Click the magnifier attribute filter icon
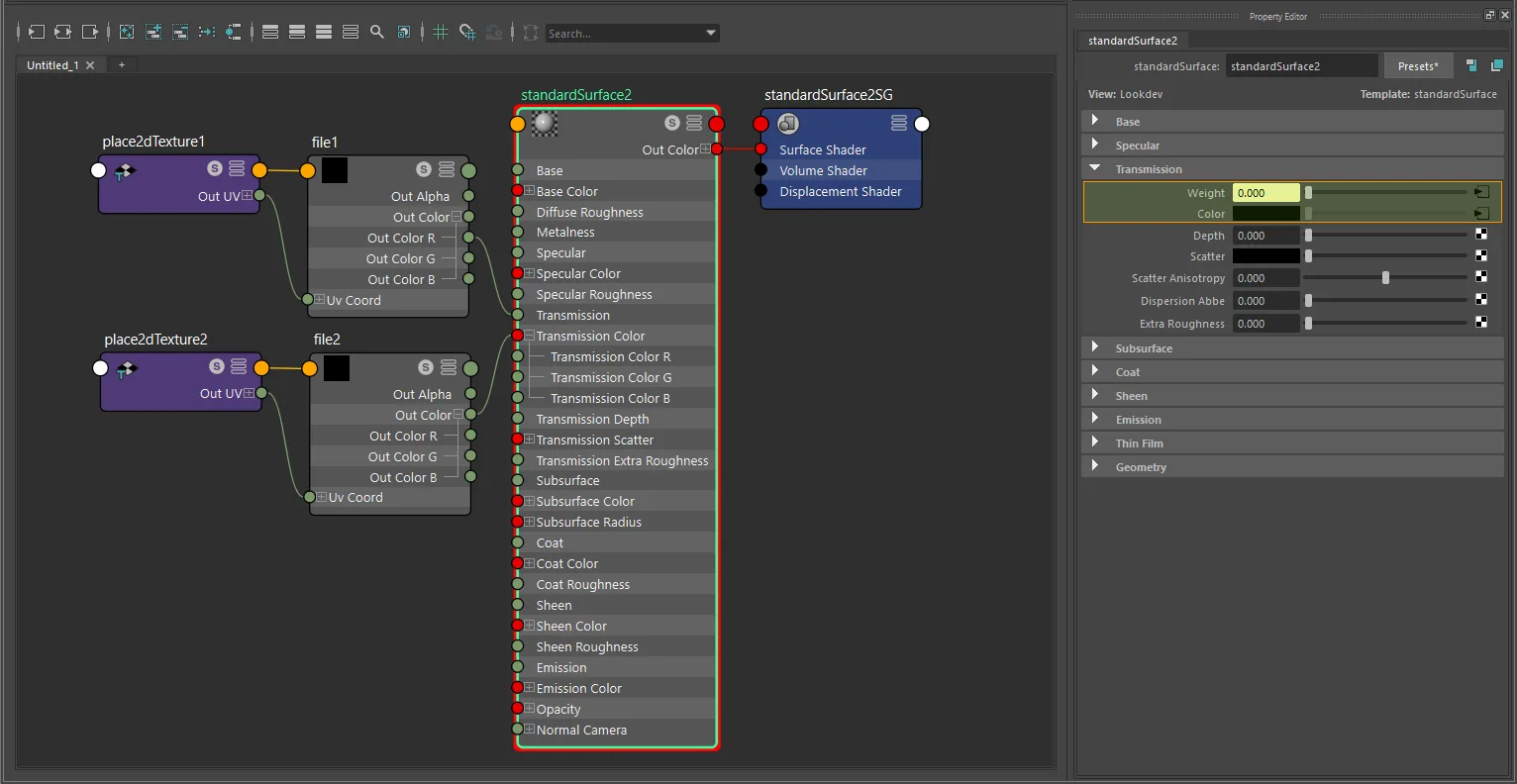 [x=377, y=33]
